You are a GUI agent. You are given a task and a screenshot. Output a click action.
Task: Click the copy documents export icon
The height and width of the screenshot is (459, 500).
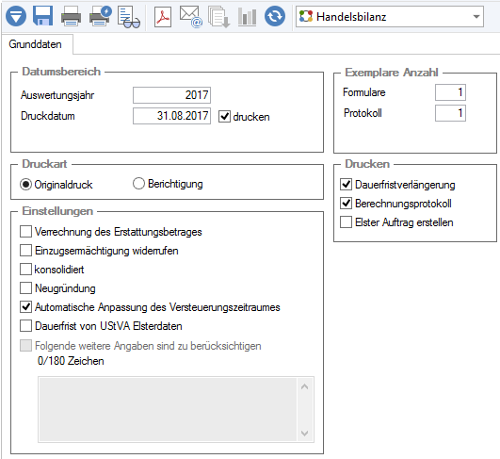coord(219,17)
